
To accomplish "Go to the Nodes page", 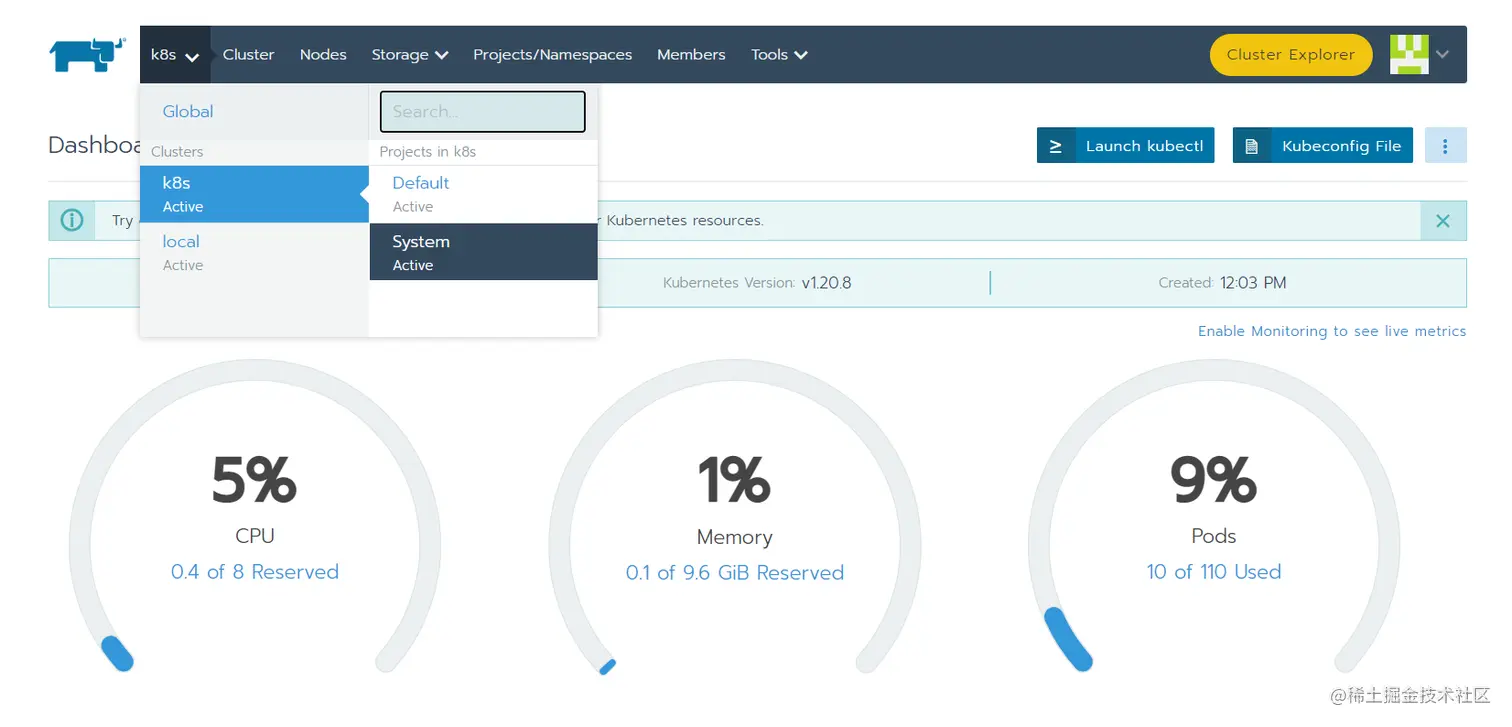I will tap(323, 55).
